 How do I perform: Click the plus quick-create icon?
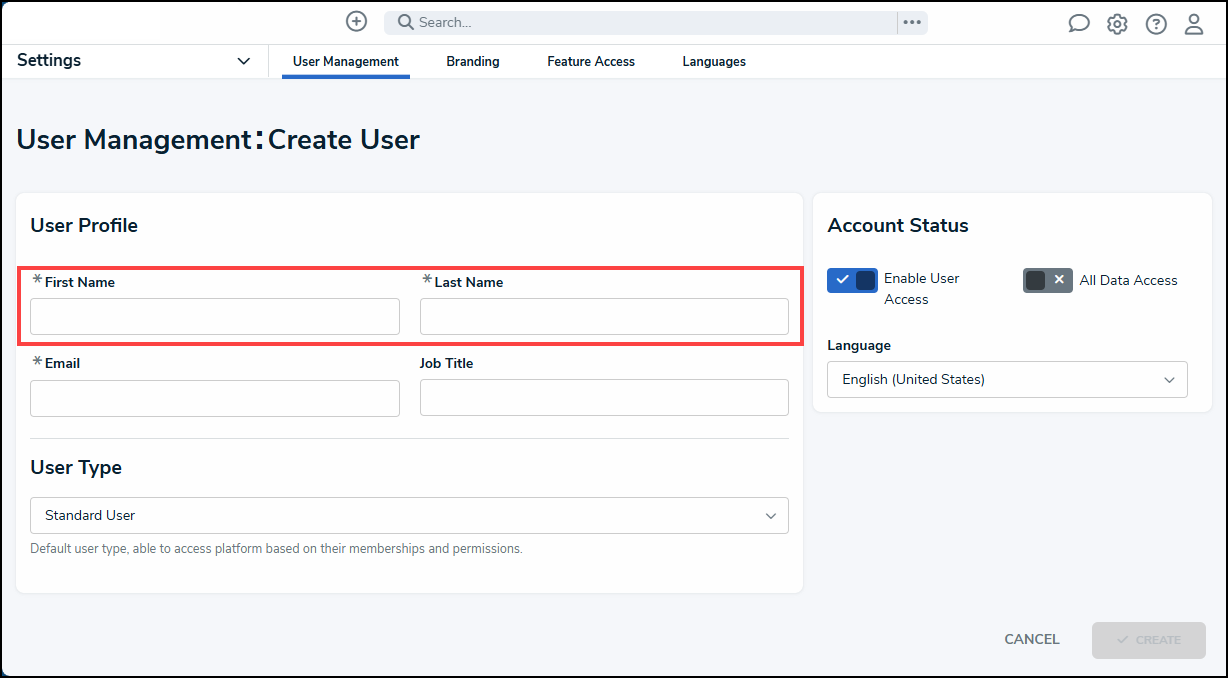(x=356, y=22)
